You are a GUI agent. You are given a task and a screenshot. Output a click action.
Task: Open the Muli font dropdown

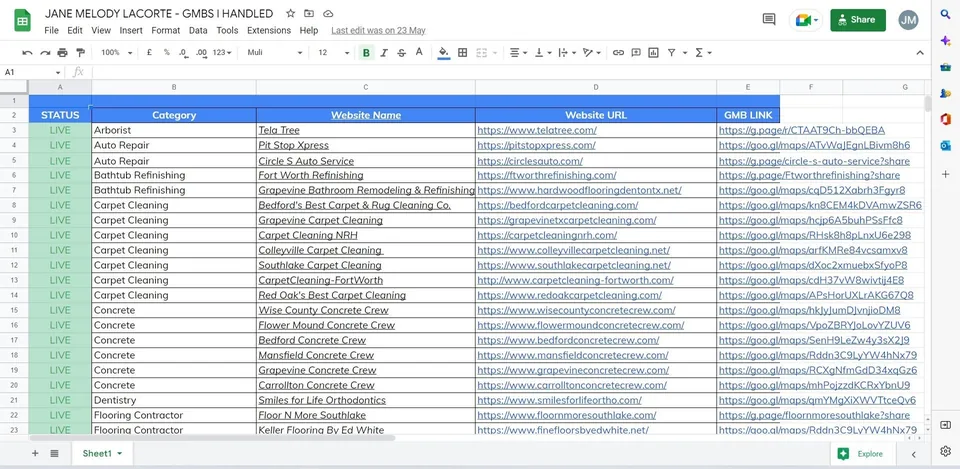coord(274,53)
